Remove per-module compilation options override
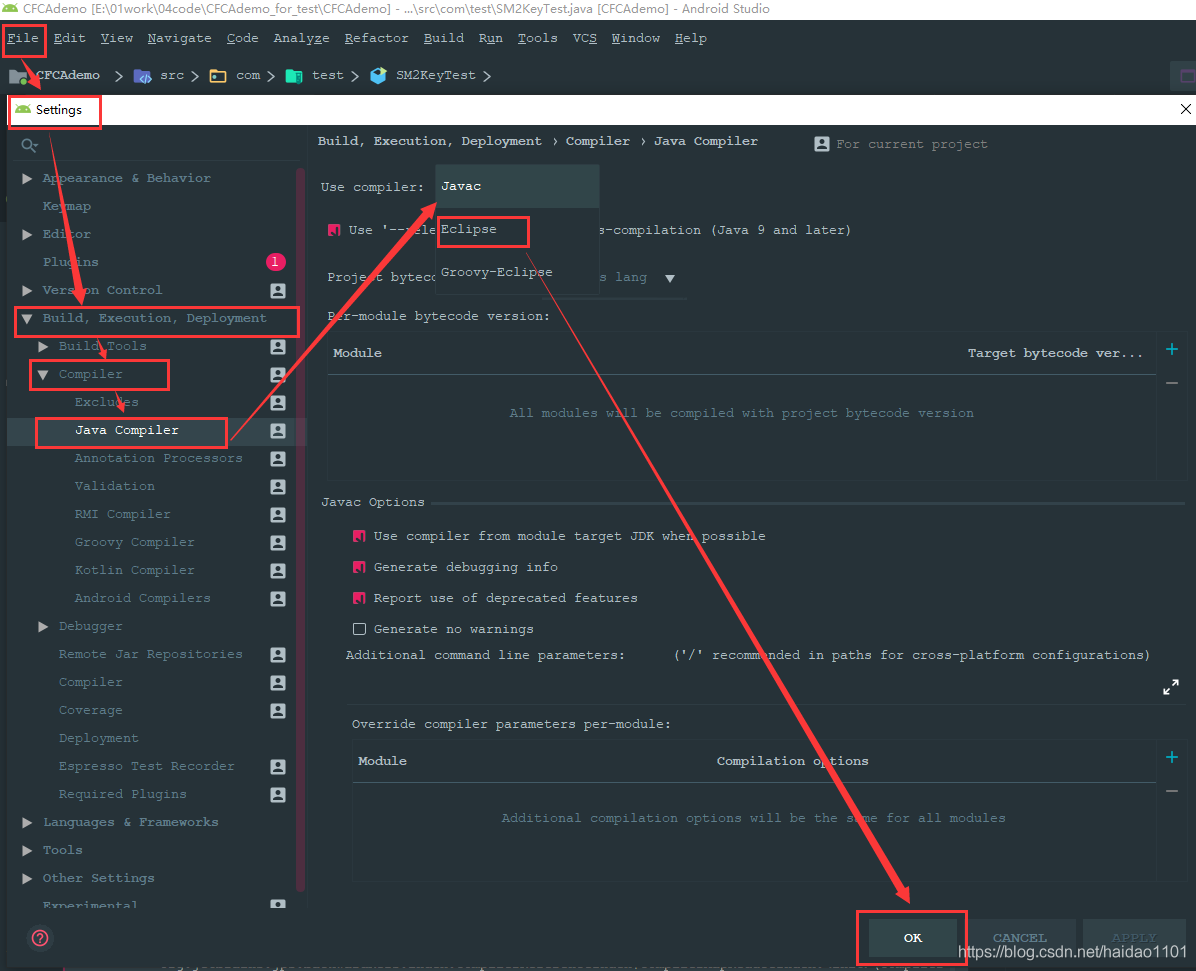1196x971 pixels. pyautogui.click(x=1172, y=791)
